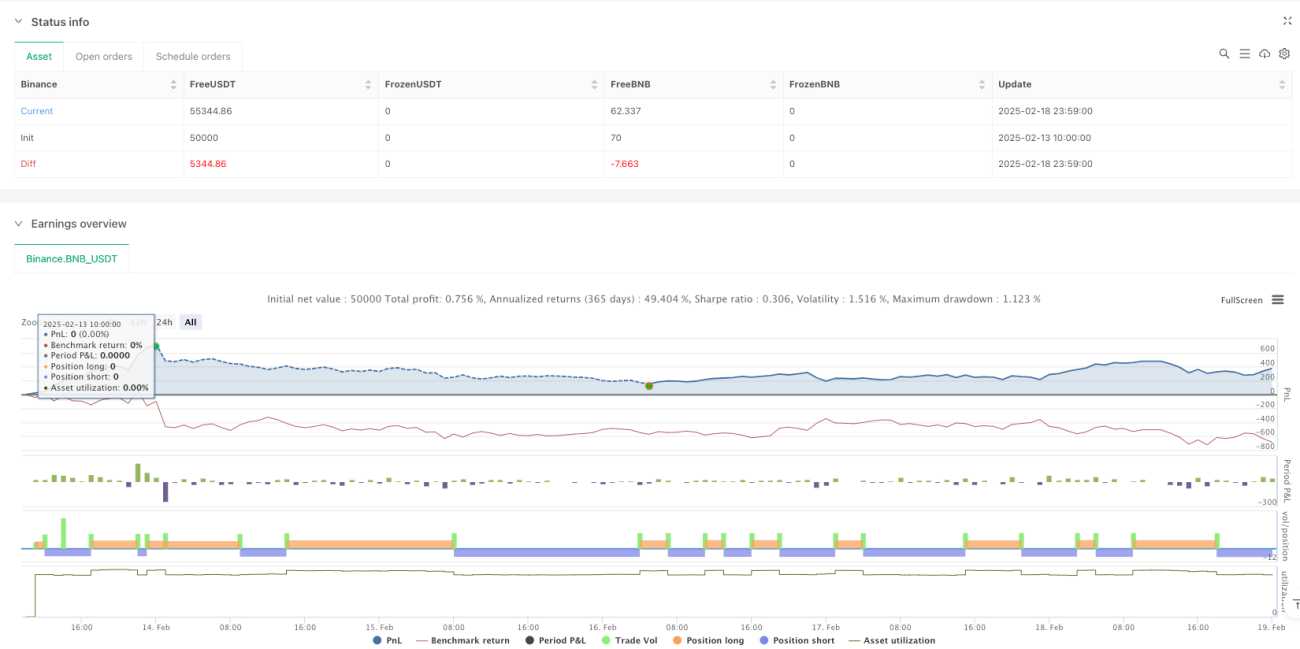Open the chart hamburger menu next to FullScreen
The height and width of the screenshot is (649, 1300).
pyautogui.click(x=1277, y=300)
